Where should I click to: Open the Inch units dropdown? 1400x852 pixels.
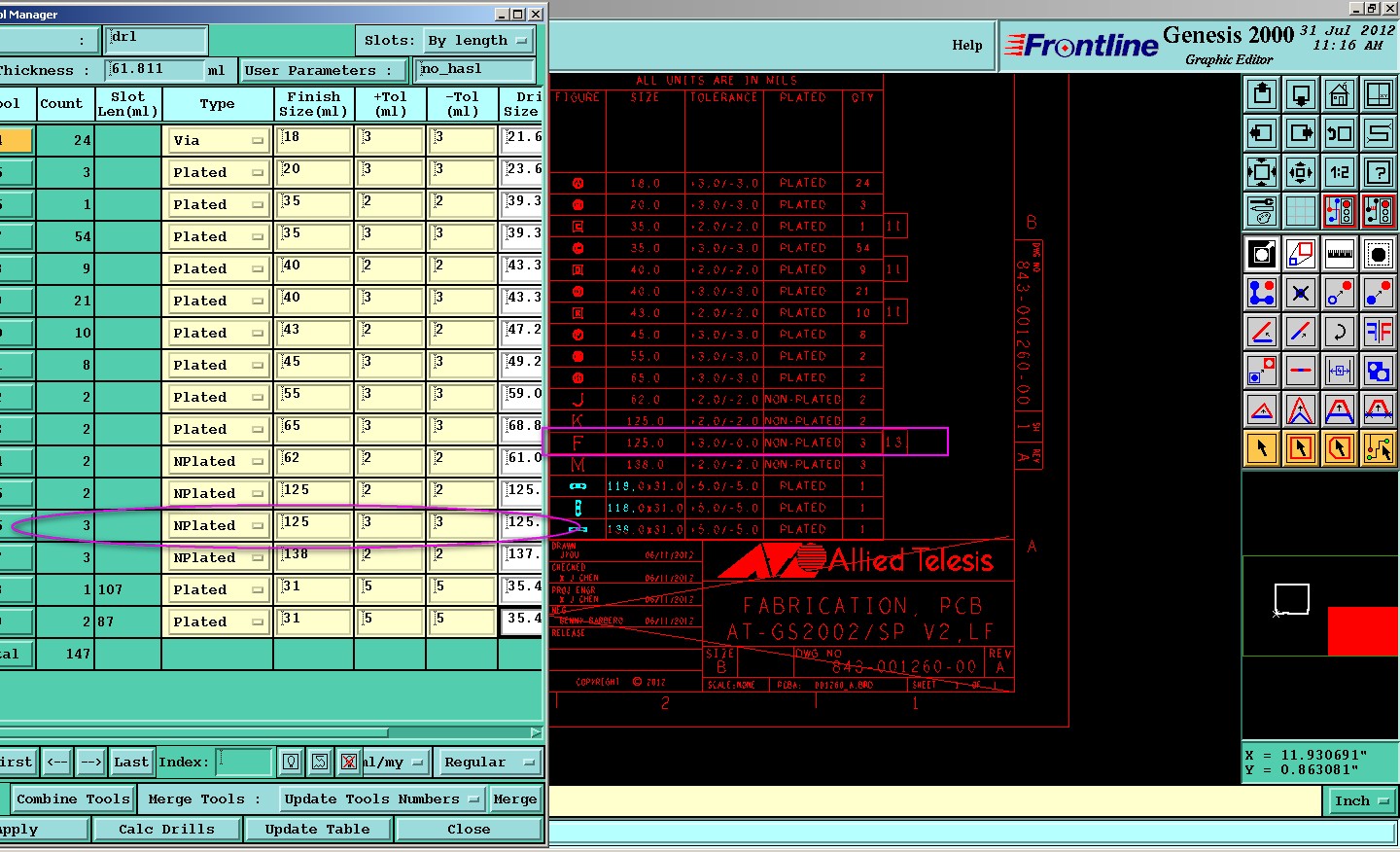(1361, 801)
